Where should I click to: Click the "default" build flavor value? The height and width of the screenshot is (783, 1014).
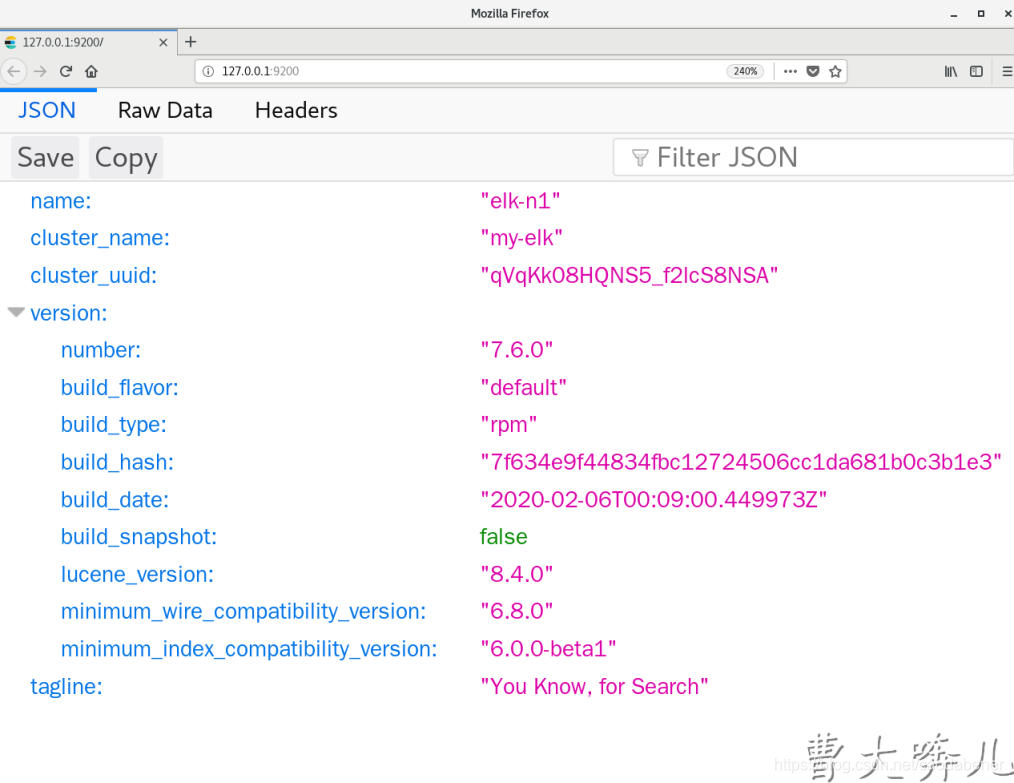coord(523,387)
